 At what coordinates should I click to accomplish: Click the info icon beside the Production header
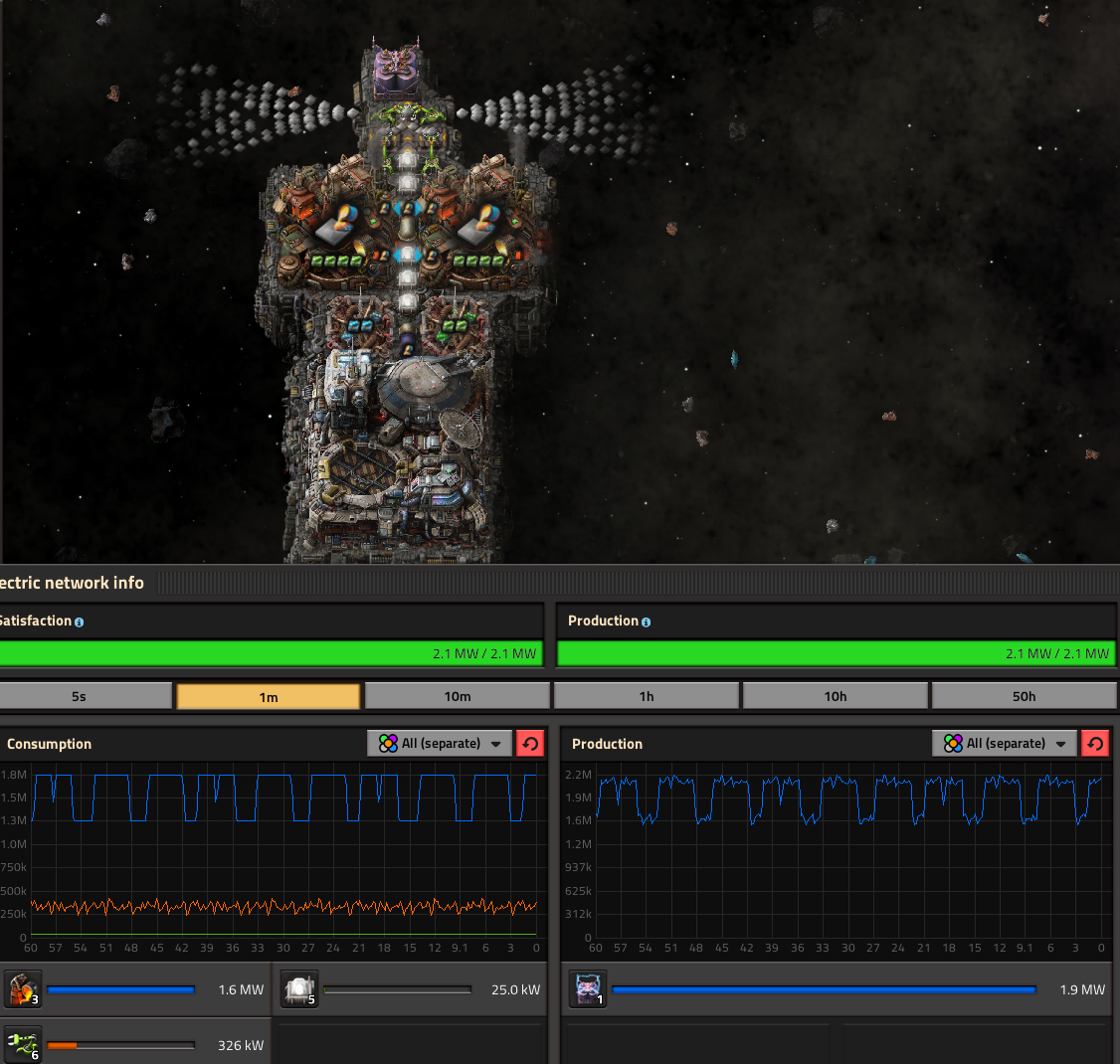coord(646,621)
